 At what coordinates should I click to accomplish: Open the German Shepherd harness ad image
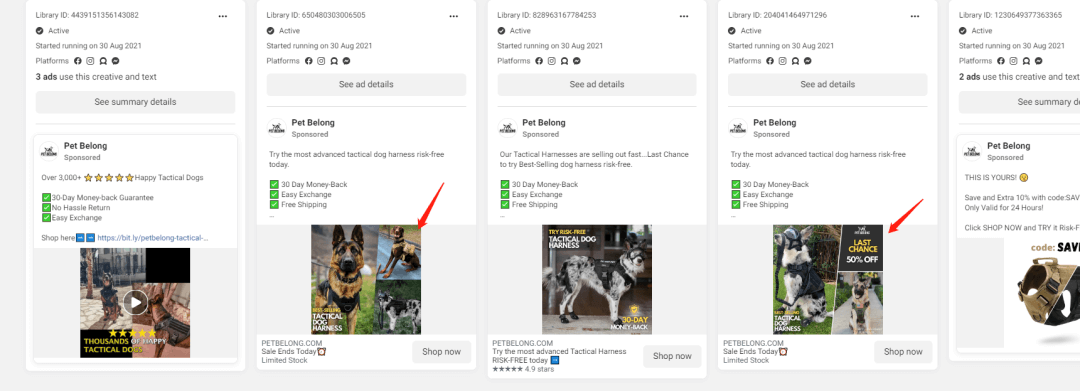(366, 279)
